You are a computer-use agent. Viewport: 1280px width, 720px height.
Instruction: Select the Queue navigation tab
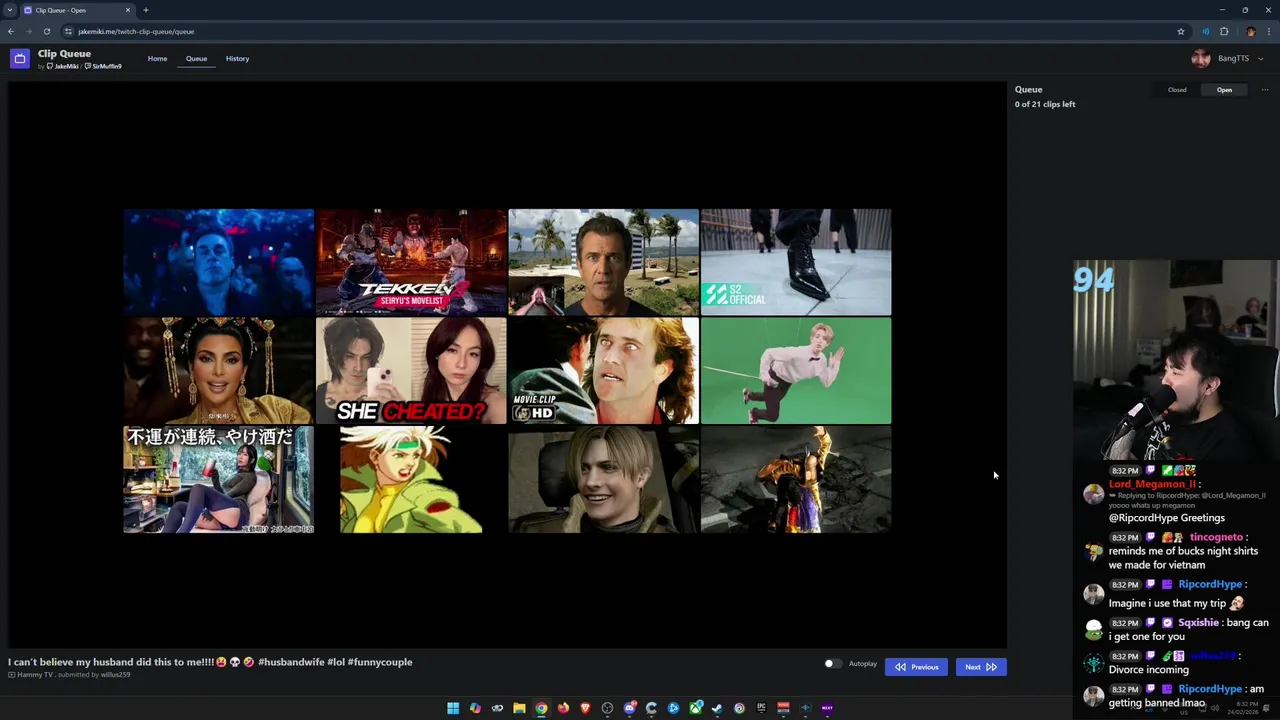point(196,59)
